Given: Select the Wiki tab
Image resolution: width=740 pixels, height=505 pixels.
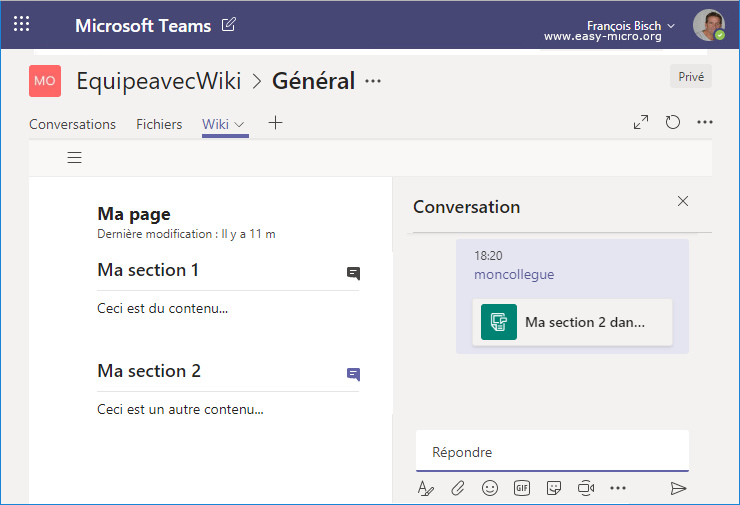Looking at the screenshot, I should (x=215, y=124).
